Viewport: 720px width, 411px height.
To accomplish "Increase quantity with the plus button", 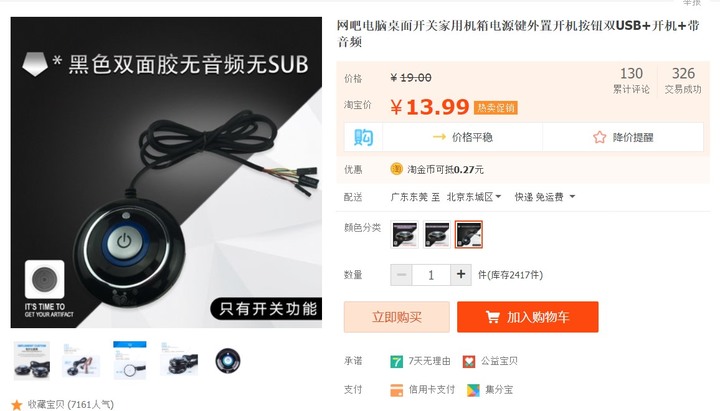I will [461, 275].
